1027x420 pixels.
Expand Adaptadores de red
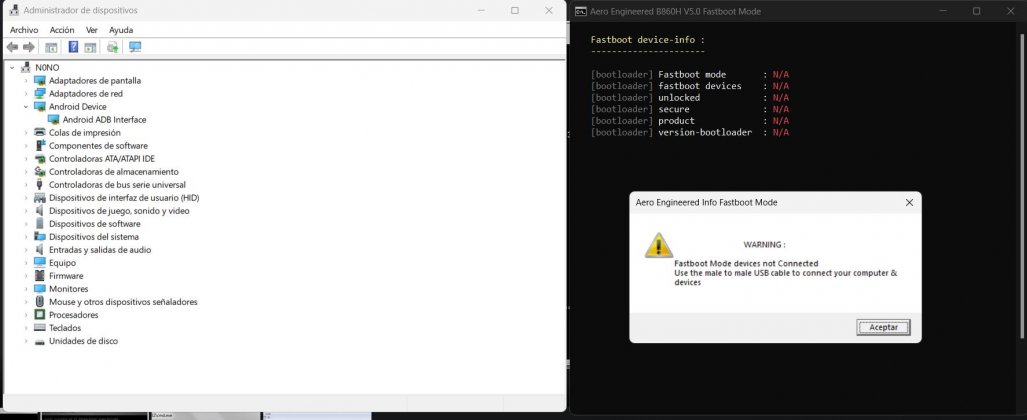click(26, 94)
